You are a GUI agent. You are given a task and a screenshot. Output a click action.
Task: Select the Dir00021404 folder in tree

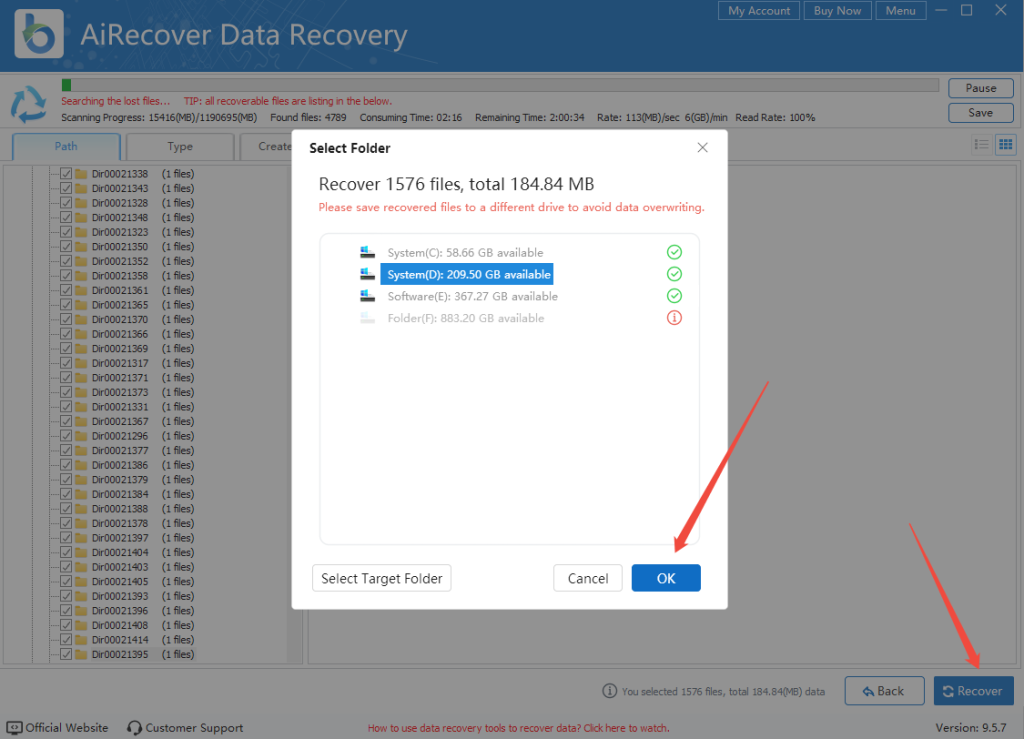120,553
